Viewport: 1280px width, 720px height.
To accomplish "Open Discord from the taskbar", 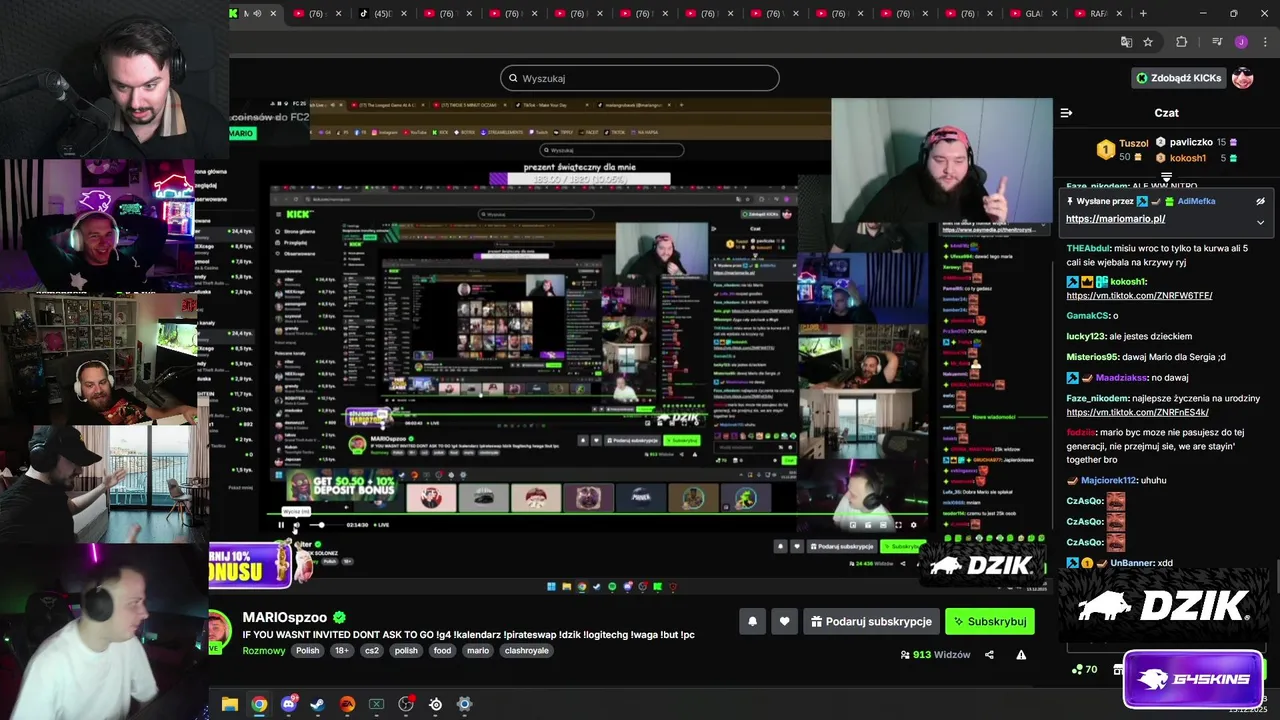I will coord(289,704).
